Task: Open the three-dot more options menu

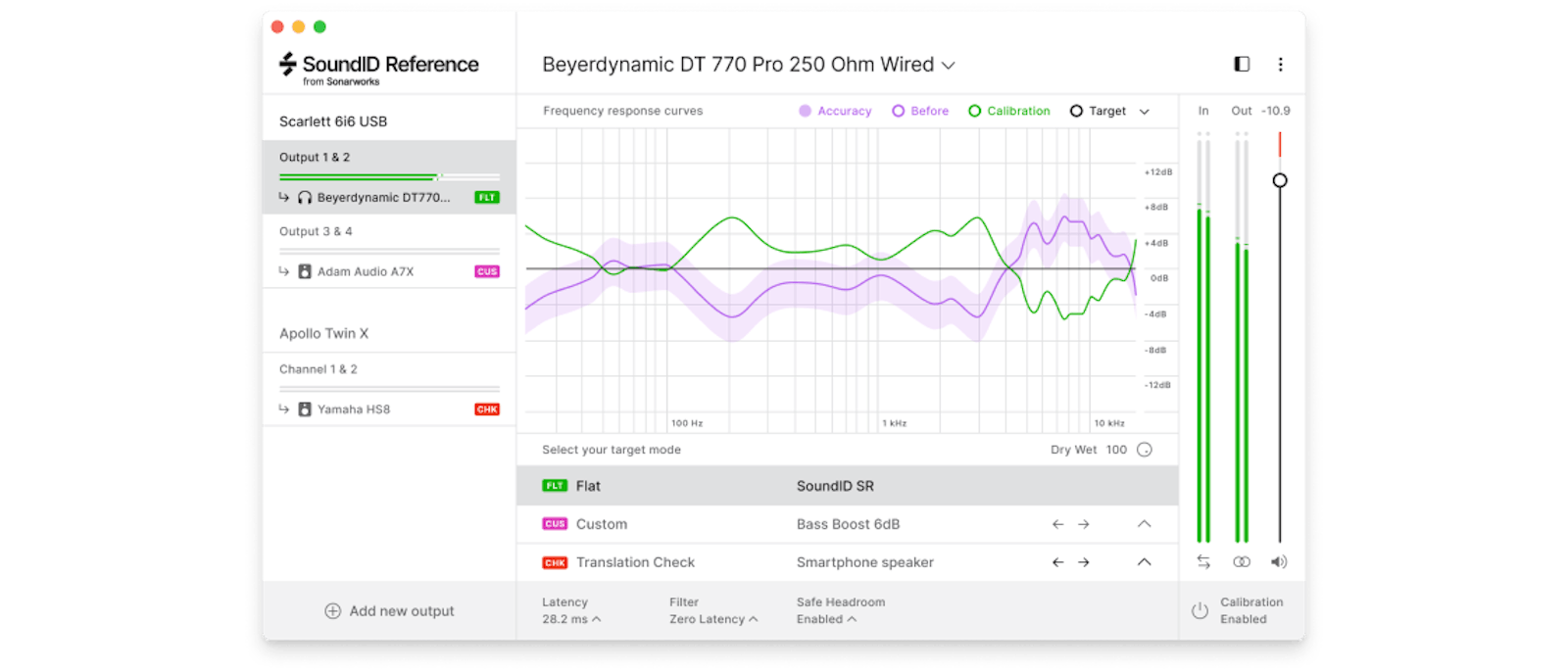Action: click(x=1280, y=65)
